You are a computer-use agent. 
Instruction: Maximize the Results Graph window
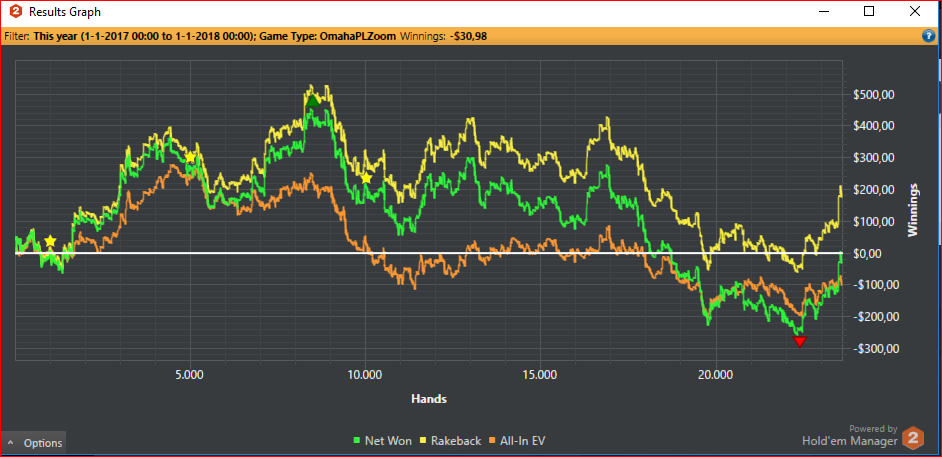click(869, 11)
